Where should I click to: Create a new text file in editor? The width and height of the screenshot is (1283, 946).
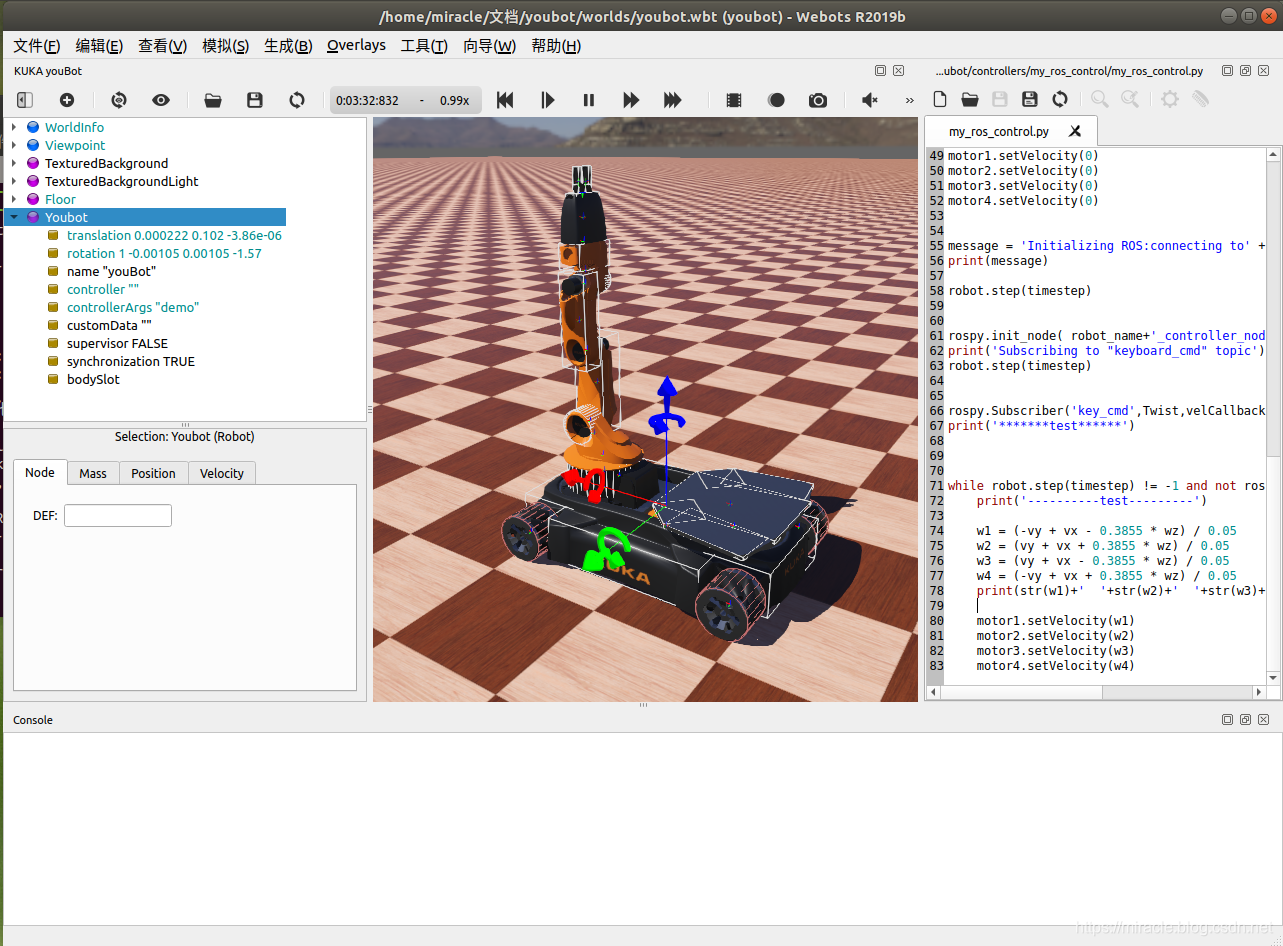(x=940, y=99)
